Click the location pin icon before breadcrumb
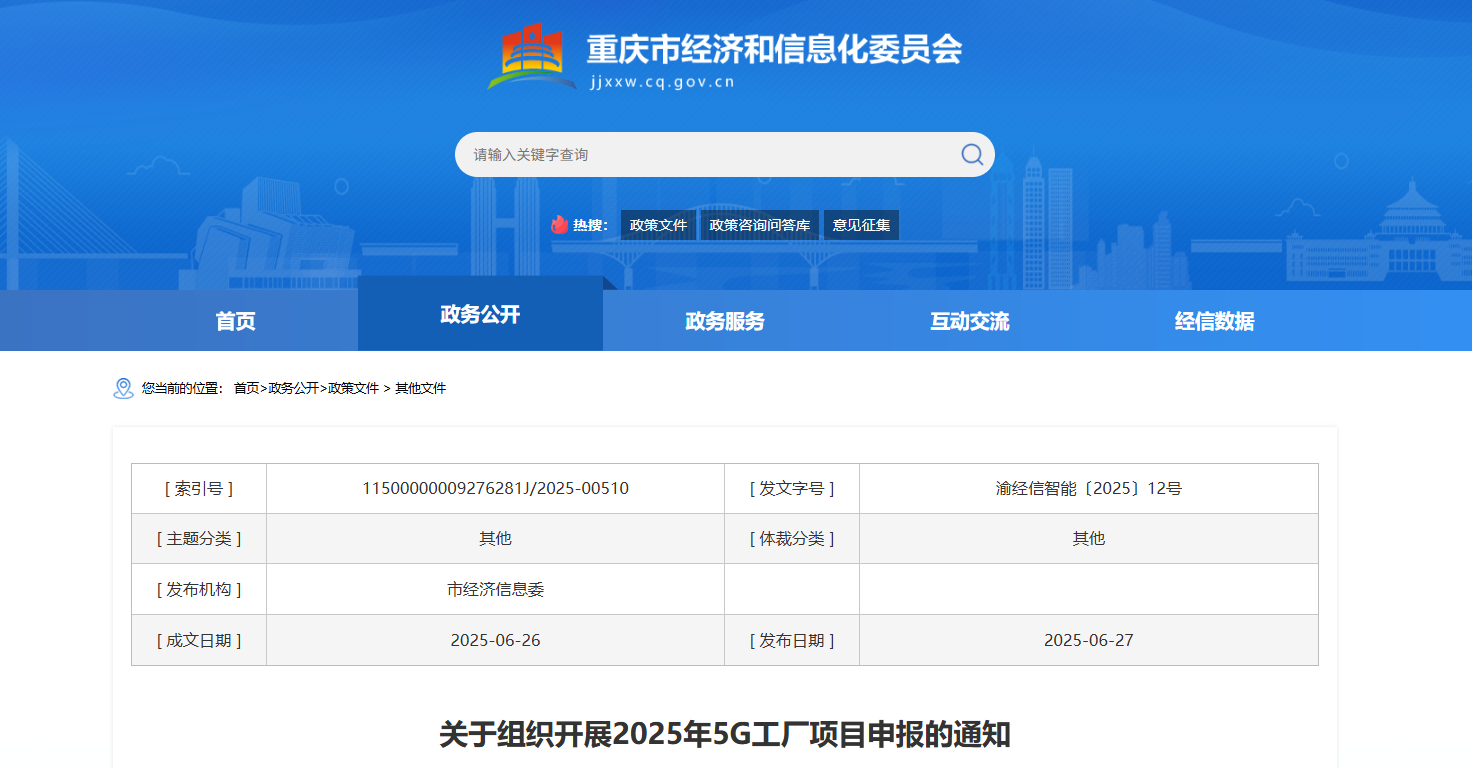 point(123,388)
